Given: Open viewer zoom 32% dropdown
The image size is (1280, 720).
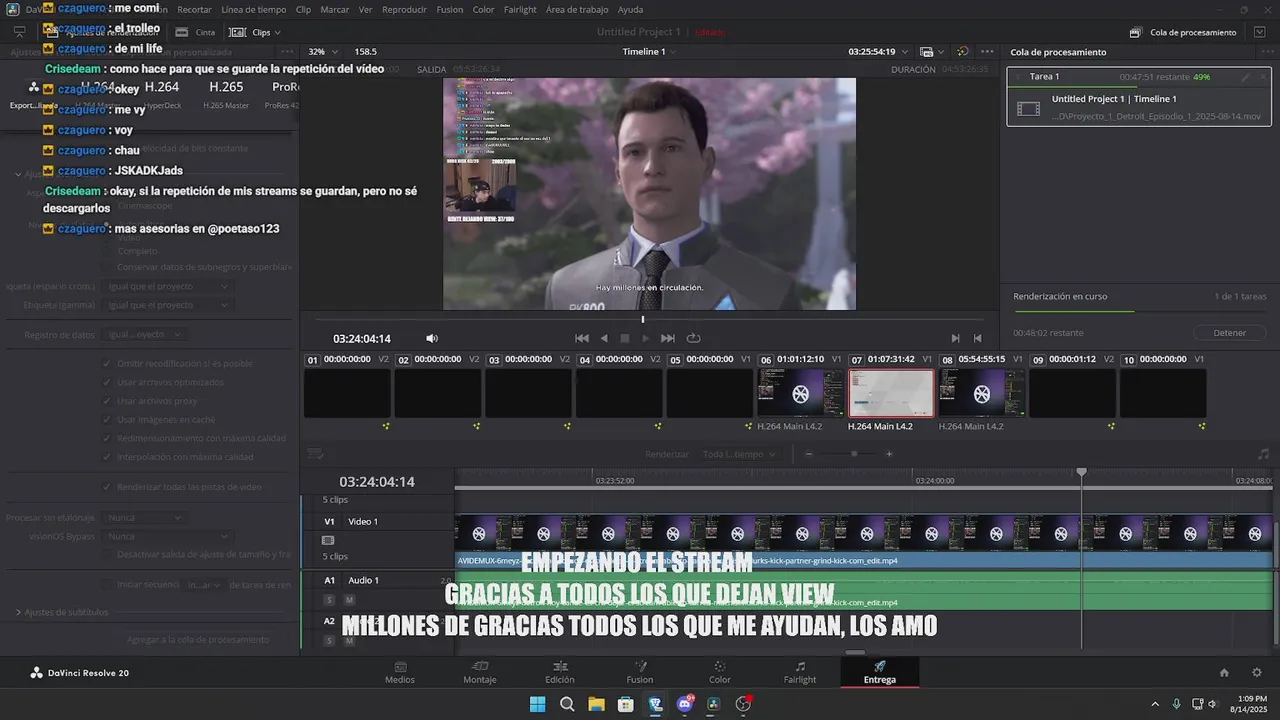Looking at the screenshot, I should click(x=323, y=52).
